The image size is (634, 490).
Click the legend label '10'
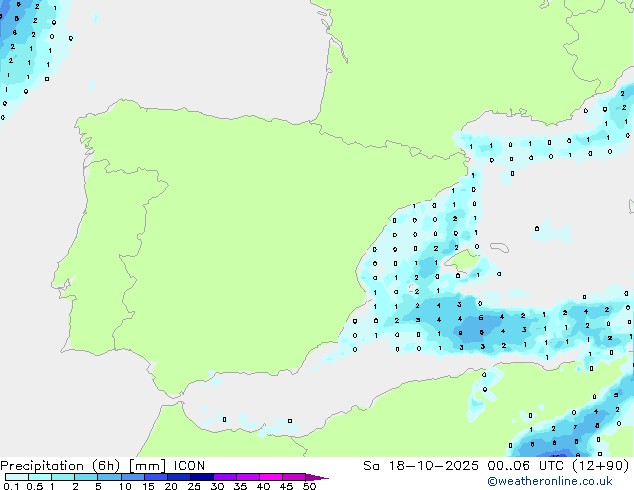tap(125, 486)
